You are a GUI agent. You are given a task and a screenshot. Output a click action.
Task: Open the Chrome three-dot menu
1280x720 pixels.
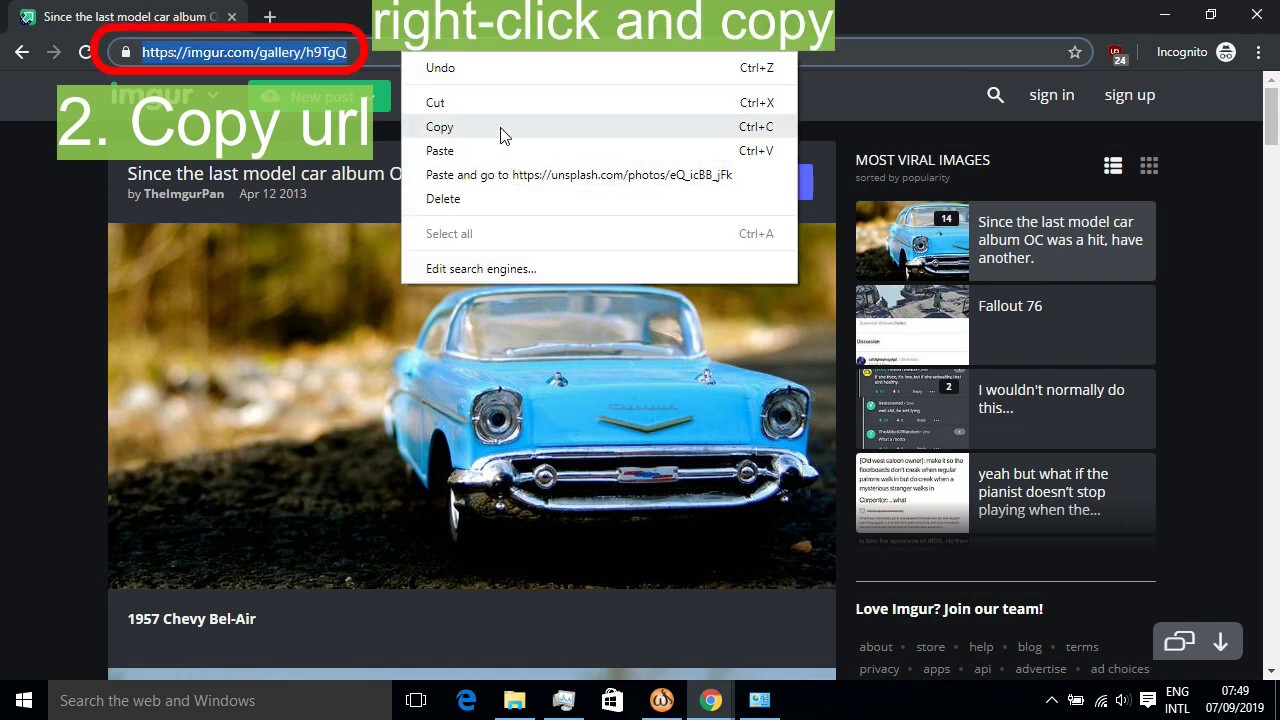(x=1258, y=52)
